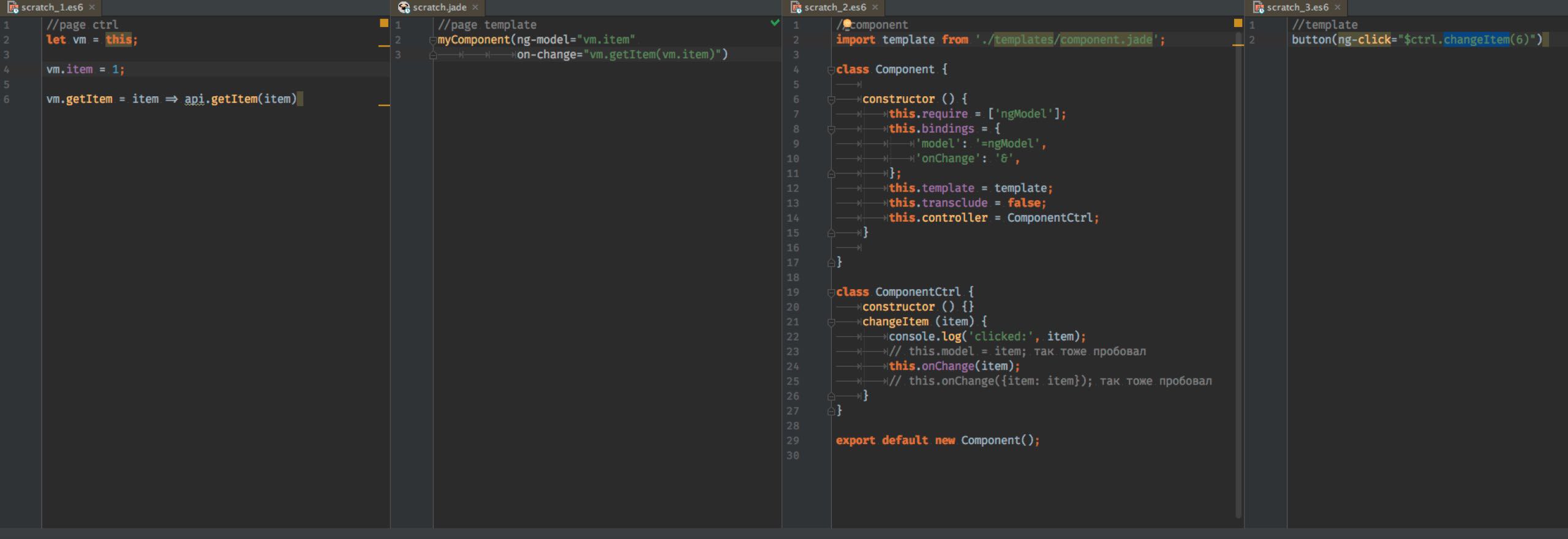Screen dimensions: 1568x539
Task: Close the scratch.jade tab
Action: tap(475, 7)
